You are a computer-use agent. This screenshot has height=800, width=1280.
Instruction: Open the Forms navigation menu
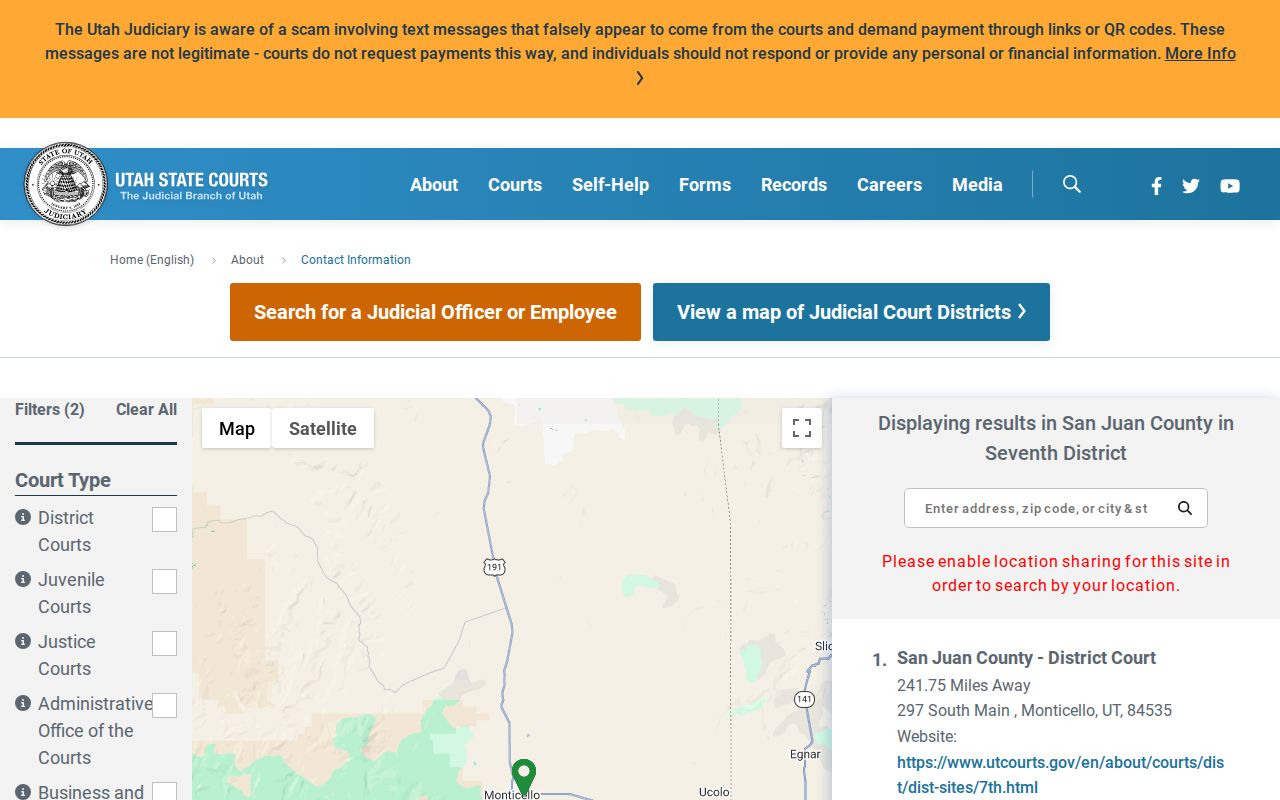pyautogui.click(x=705, y=184)
